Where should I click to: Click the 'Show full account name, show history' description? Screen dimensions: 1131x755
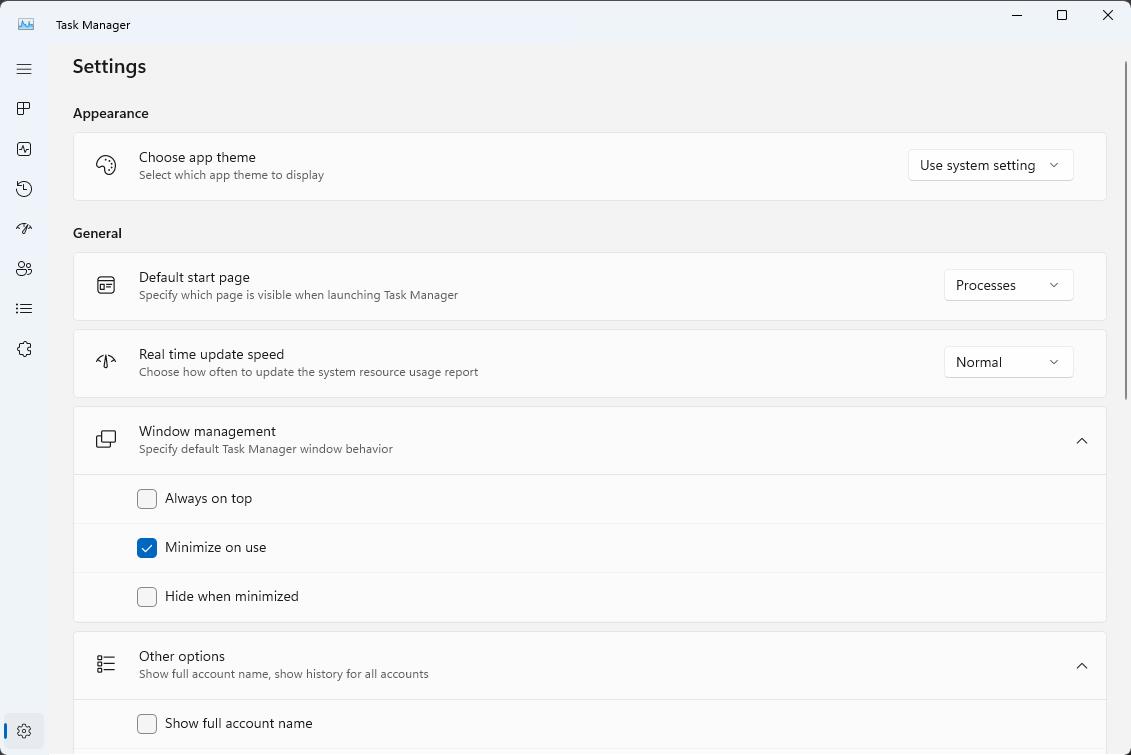pyautogui.click(x=284, y=674)
